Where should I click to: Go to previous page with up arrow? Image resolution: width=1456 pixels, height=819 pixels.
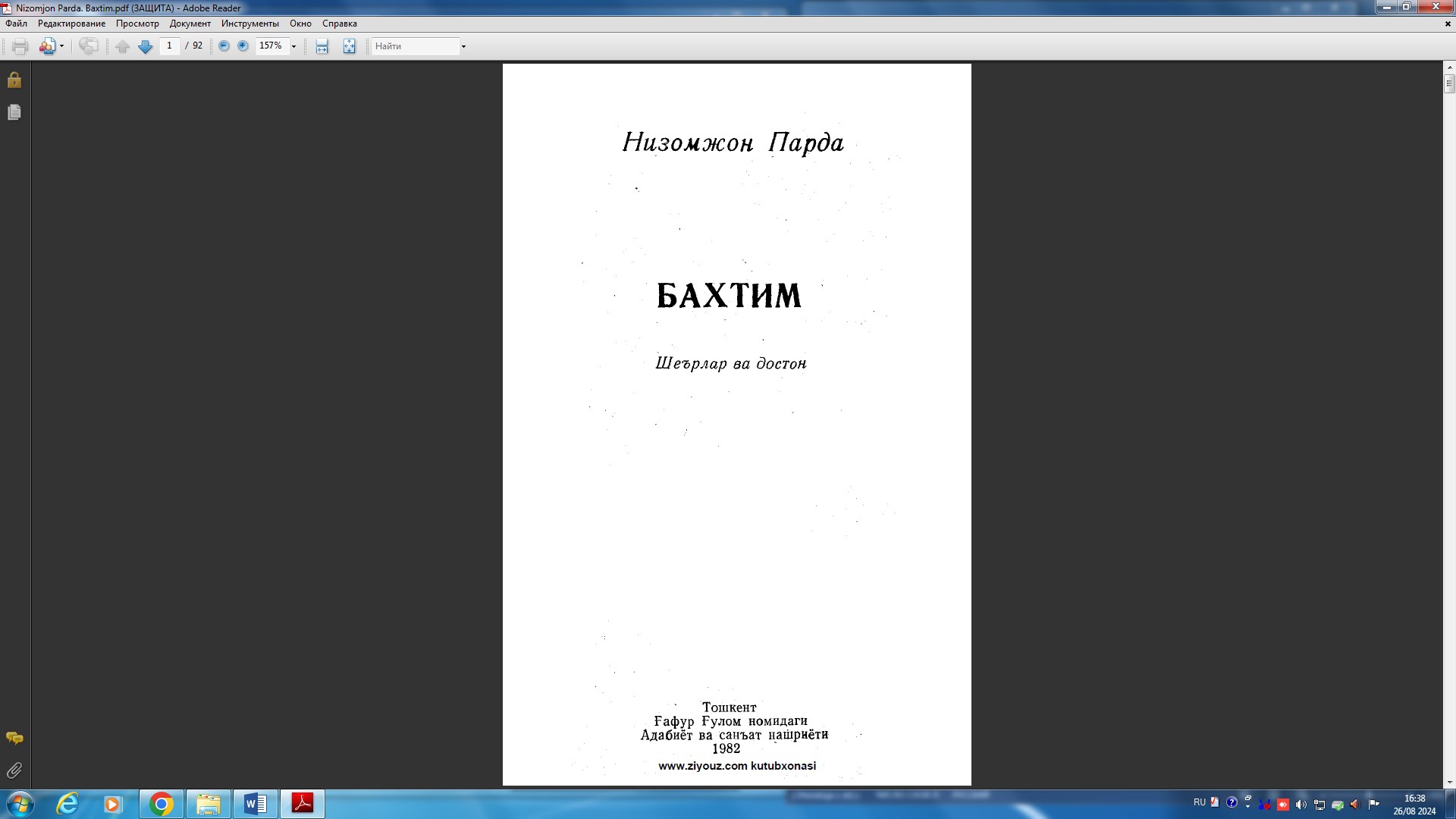point(122,46)
